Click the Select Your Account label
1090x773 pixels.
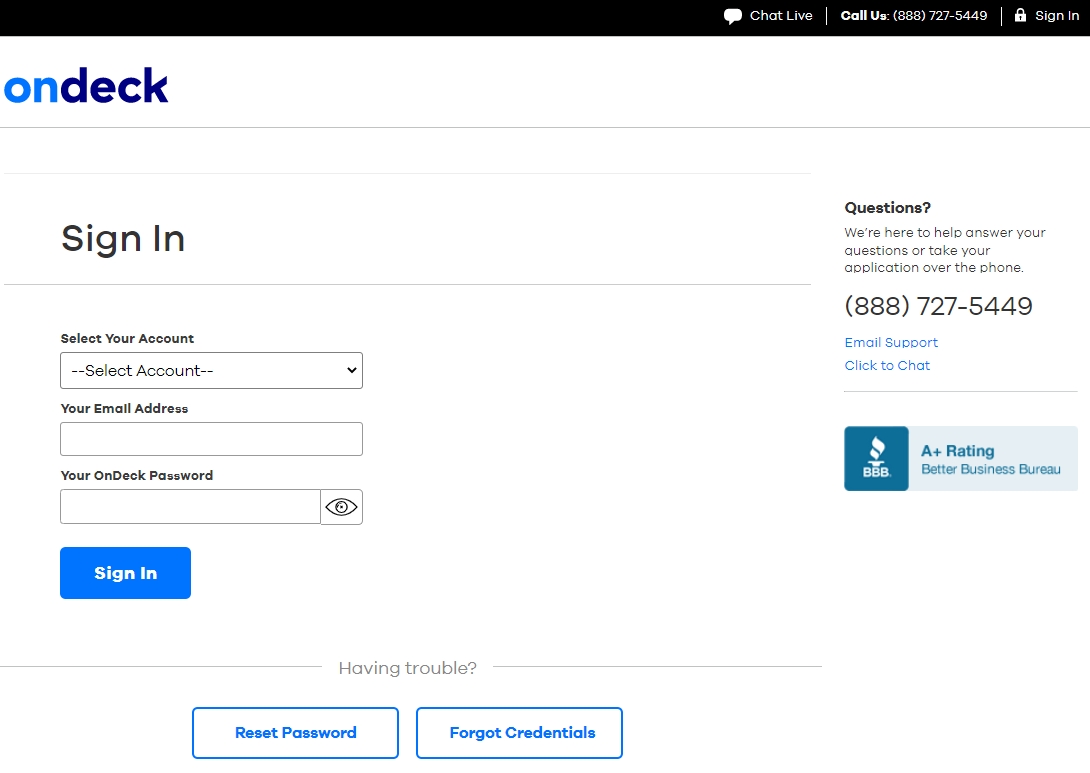[x=127, y=339]
